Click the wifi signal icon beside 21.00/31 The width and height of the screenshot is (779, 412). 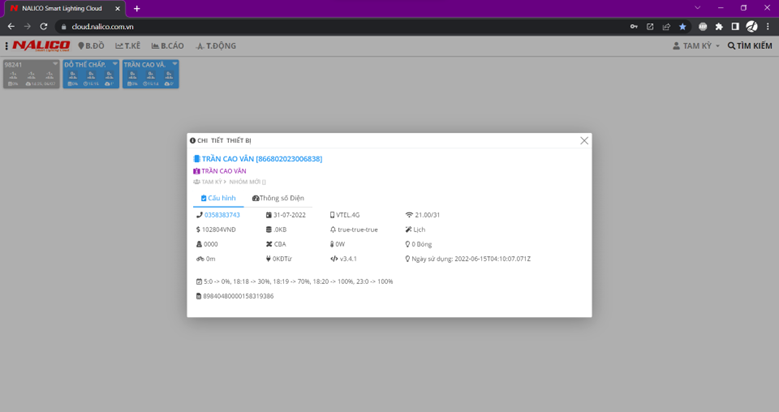click(409, 215)
